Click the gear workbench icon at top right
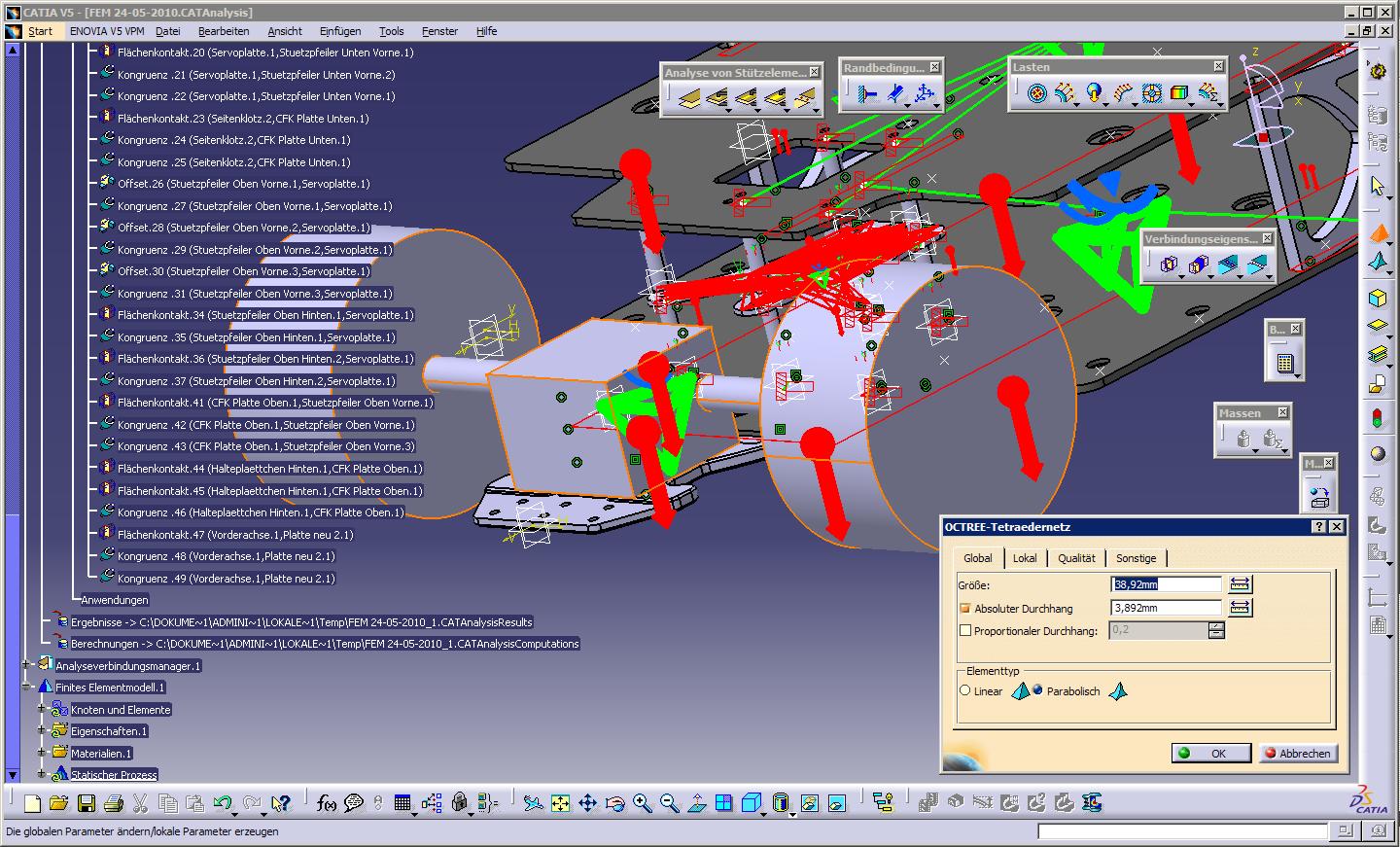This screenshot has height=847, width=1400. click(1377, 71)
